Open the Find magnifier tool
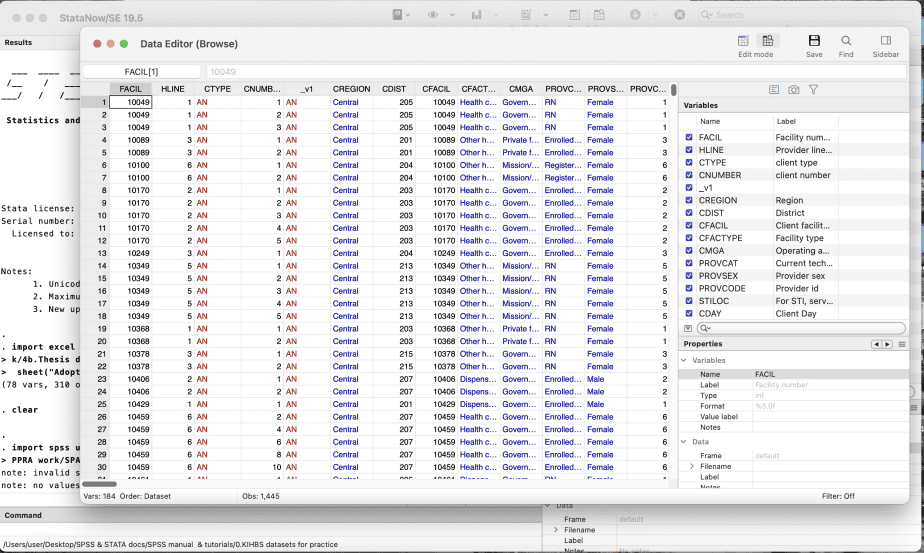924x553 pixels. click(846, 41)
